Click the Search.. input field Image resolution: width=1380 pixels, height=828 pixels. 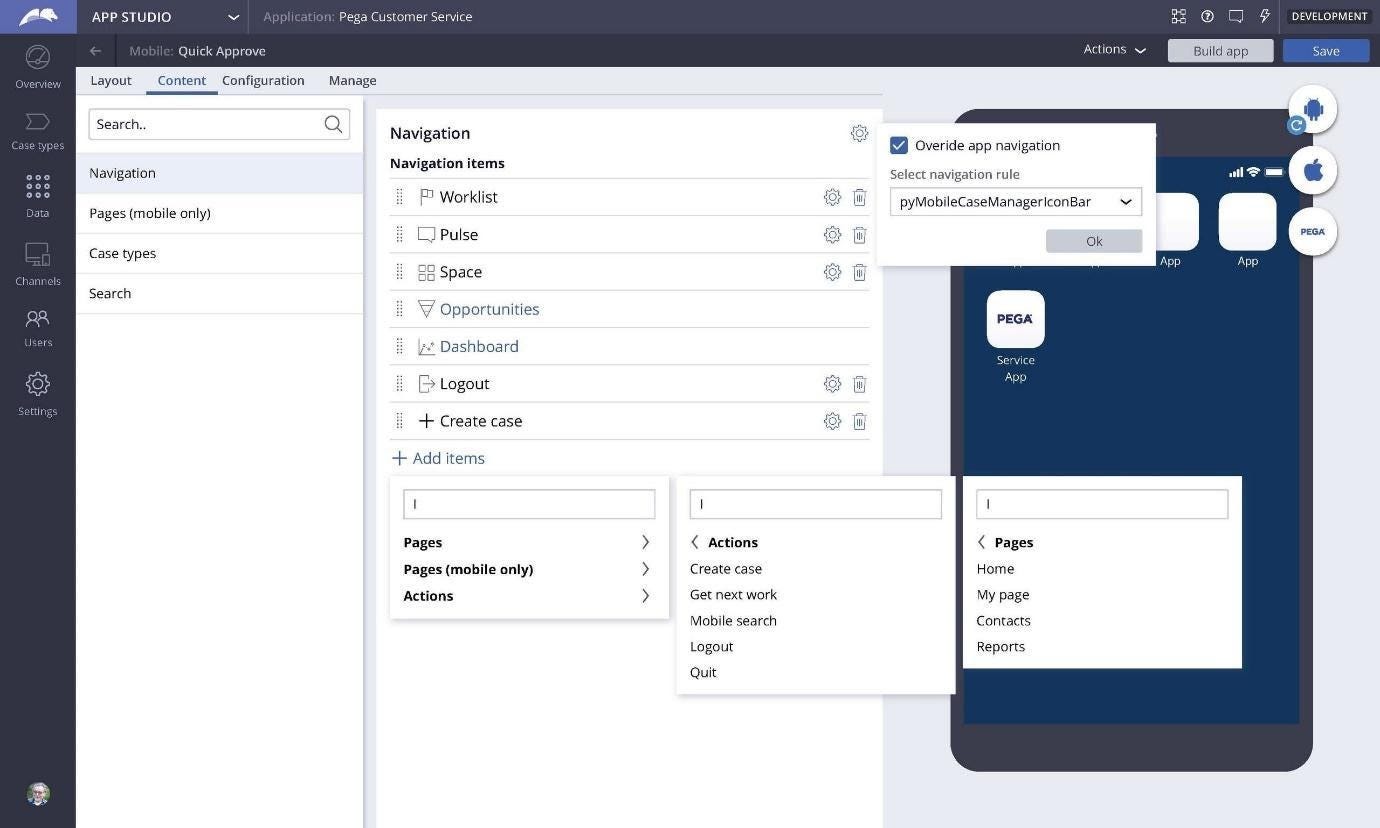[x=219, y=124]
